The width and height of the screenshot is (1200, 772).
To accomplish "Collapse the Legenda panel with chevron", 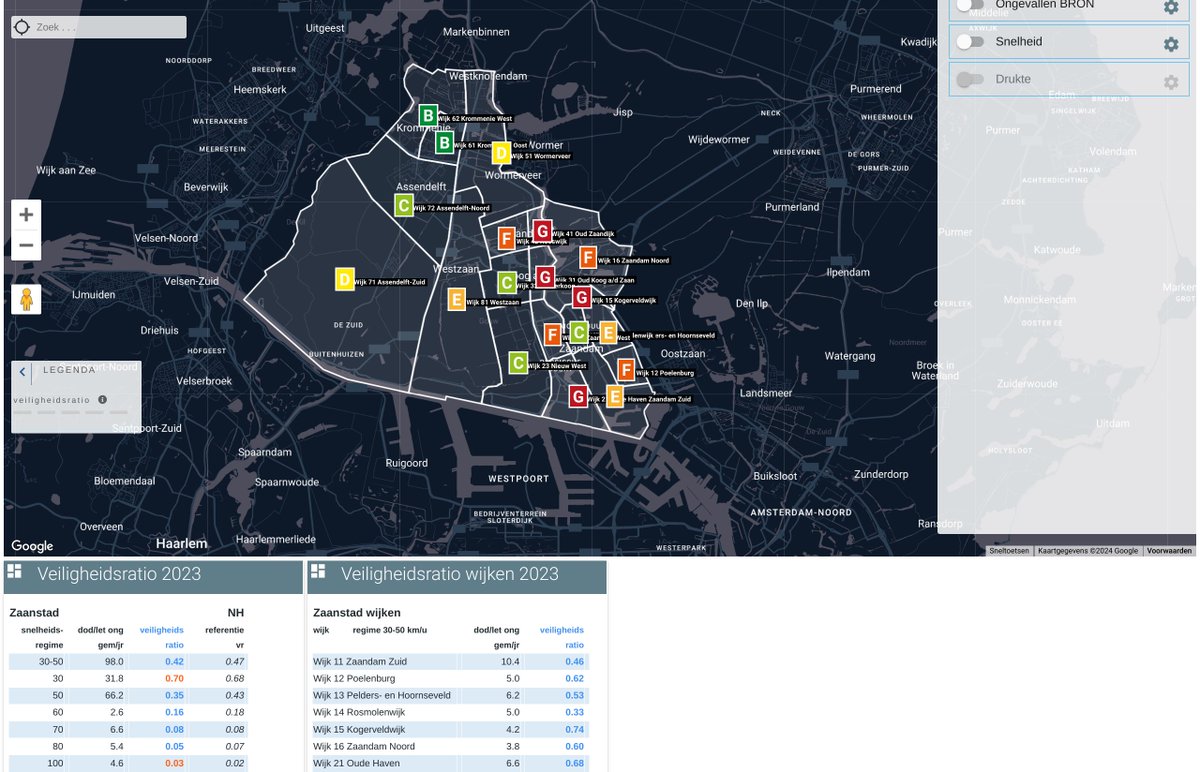I will 22,371.
